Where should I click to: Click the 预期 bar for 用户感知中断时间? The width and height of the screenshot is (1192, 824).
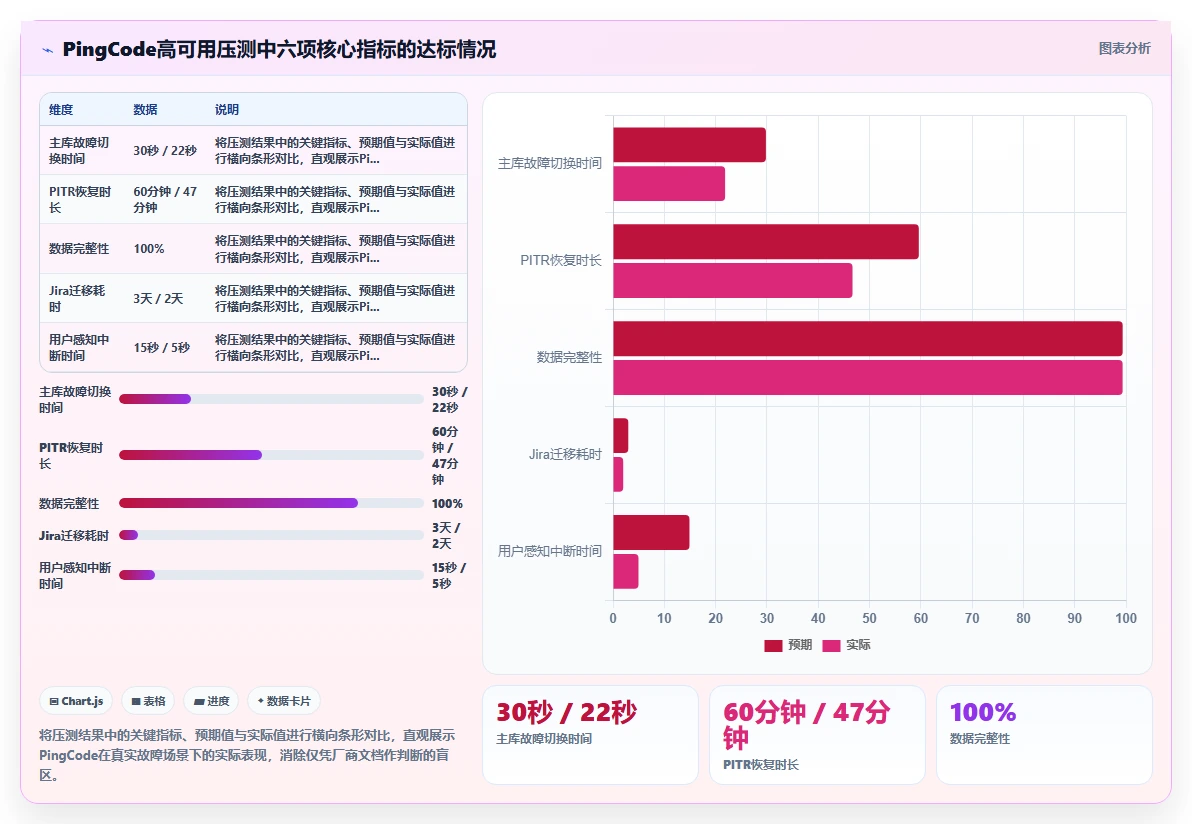651,532
